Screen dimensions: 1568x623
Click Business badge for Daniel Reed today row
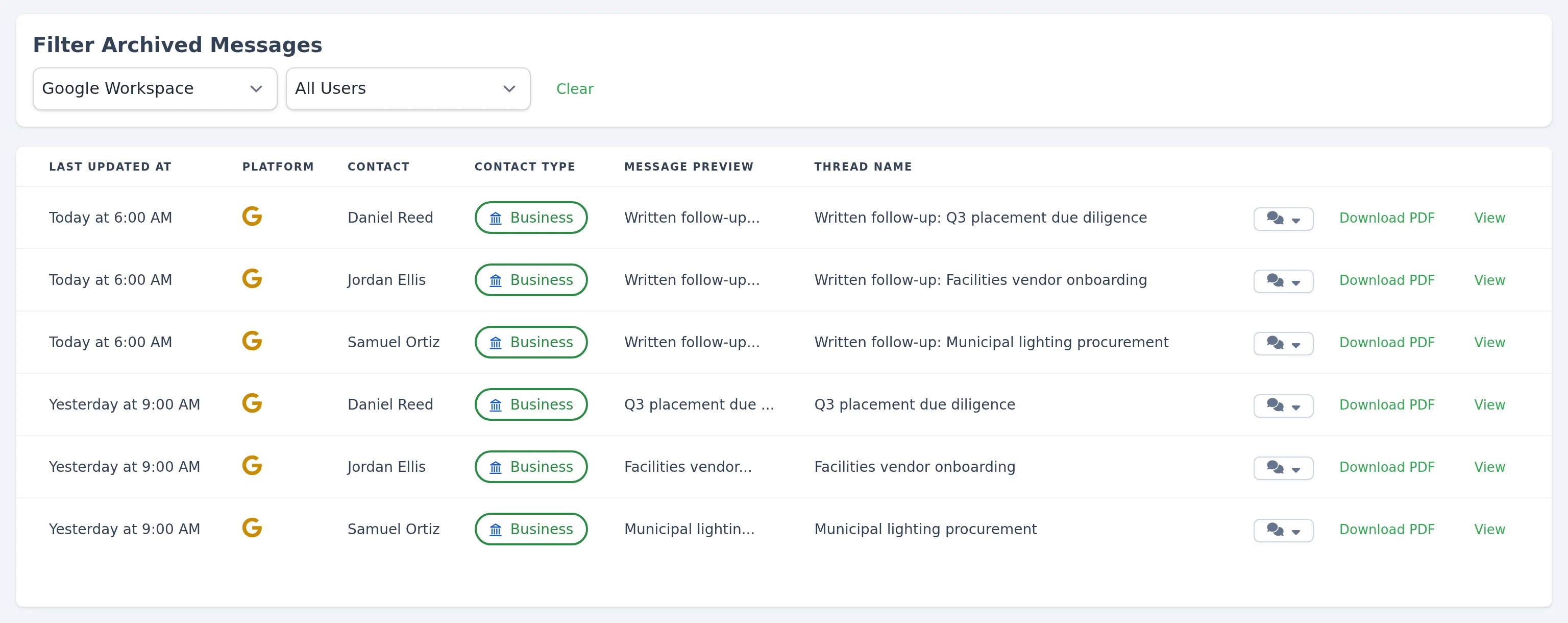click(x=531, y=218)
